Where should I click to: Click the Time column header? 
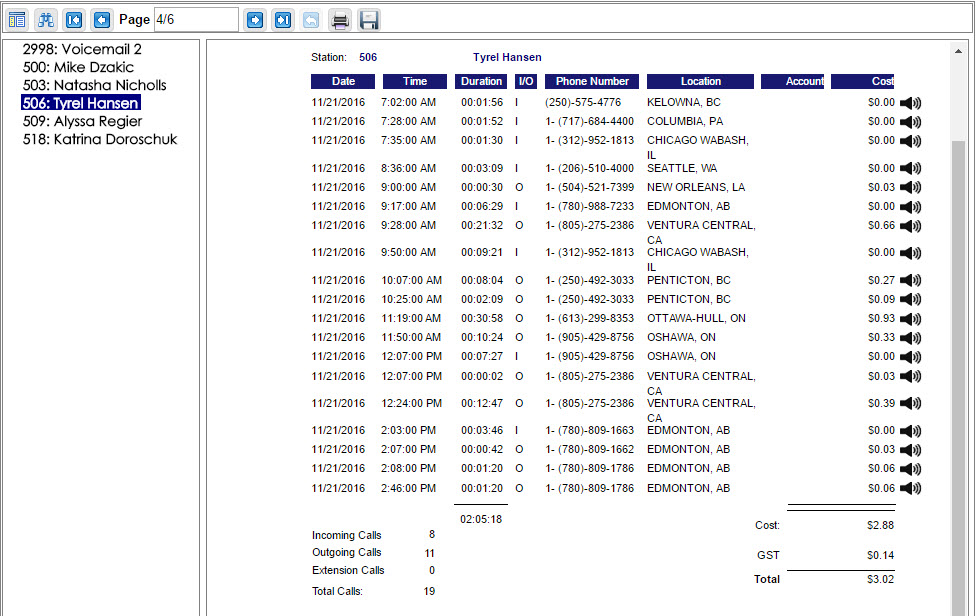[415, 82]
